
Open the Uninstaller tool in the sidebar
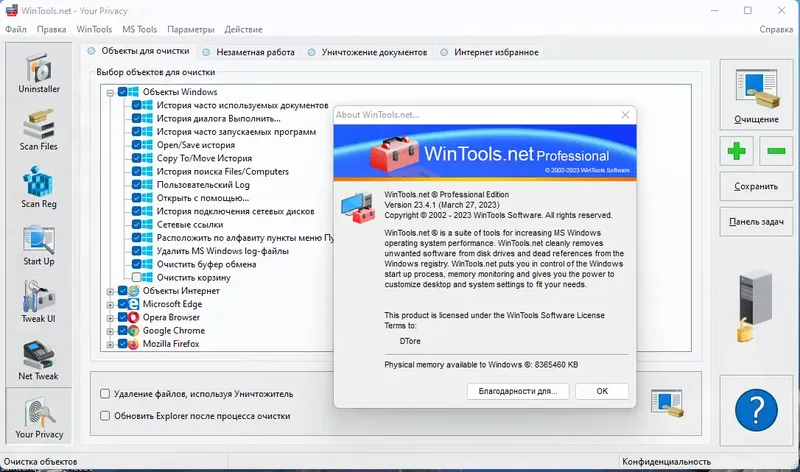(39, 72)
